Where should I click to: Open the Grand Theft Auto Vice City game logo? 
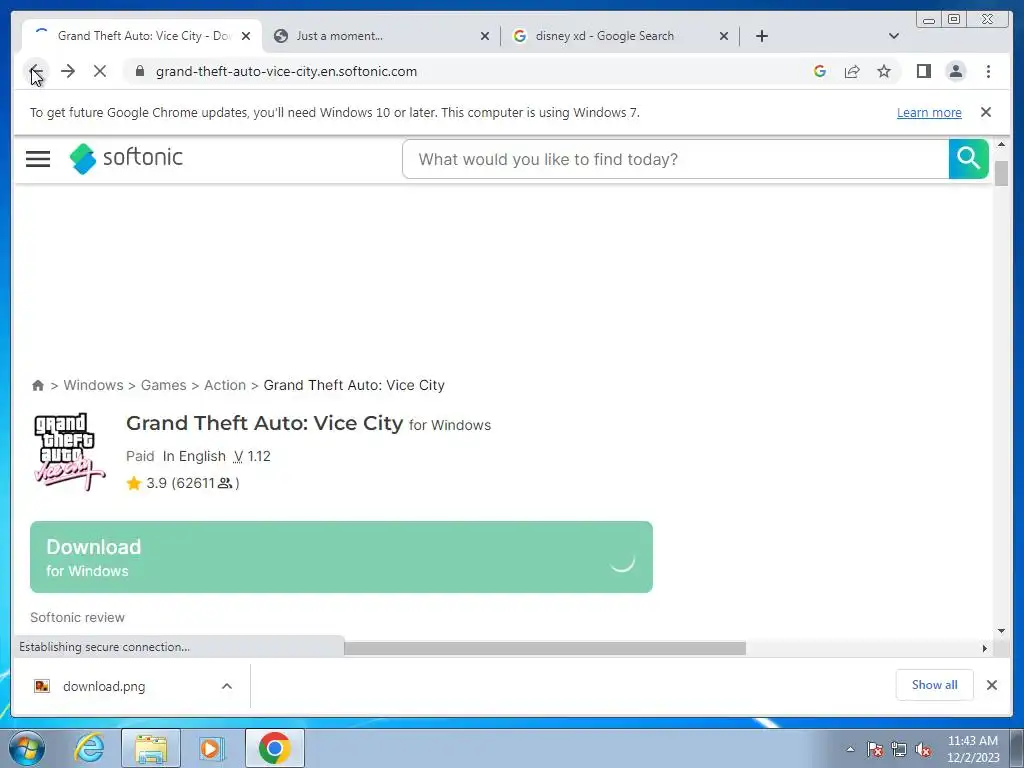click(x=69, y=452)
